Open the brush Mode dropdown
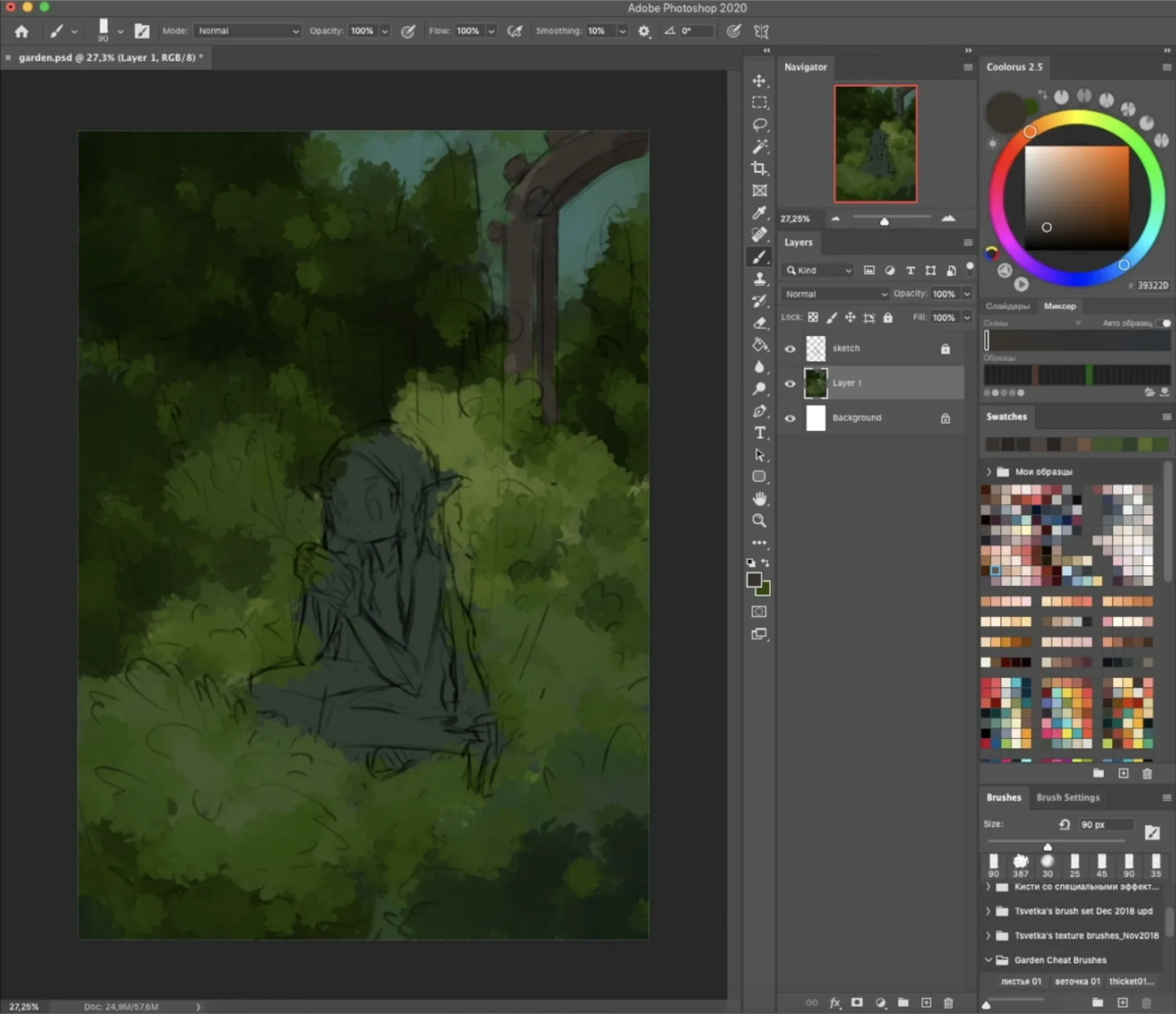The width and height of the screenshot is (1176, 1014). [x=248, y=31]
